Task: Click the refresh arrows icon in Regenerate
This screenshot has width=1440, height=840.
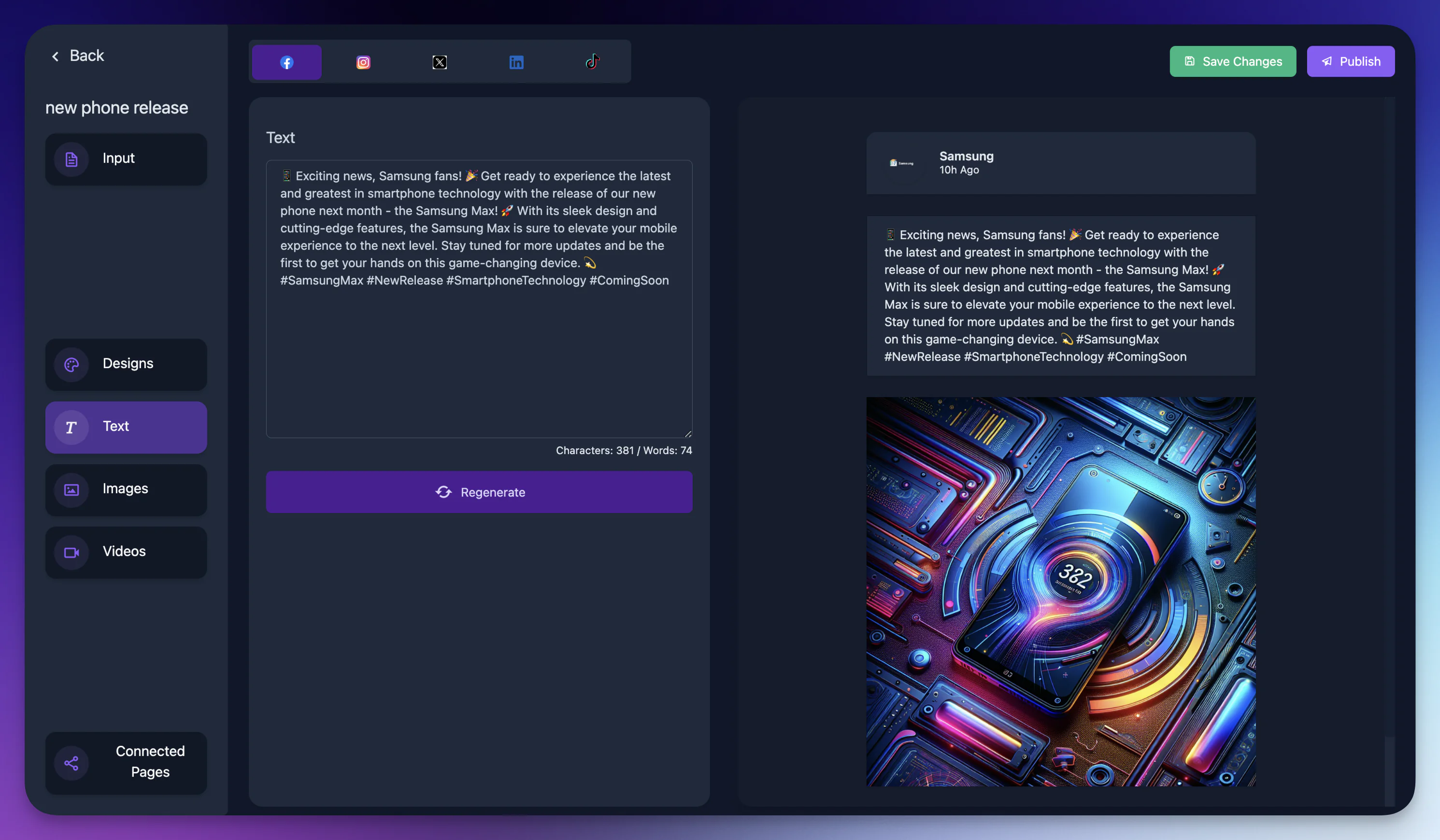Action: [x=443, y=492]
